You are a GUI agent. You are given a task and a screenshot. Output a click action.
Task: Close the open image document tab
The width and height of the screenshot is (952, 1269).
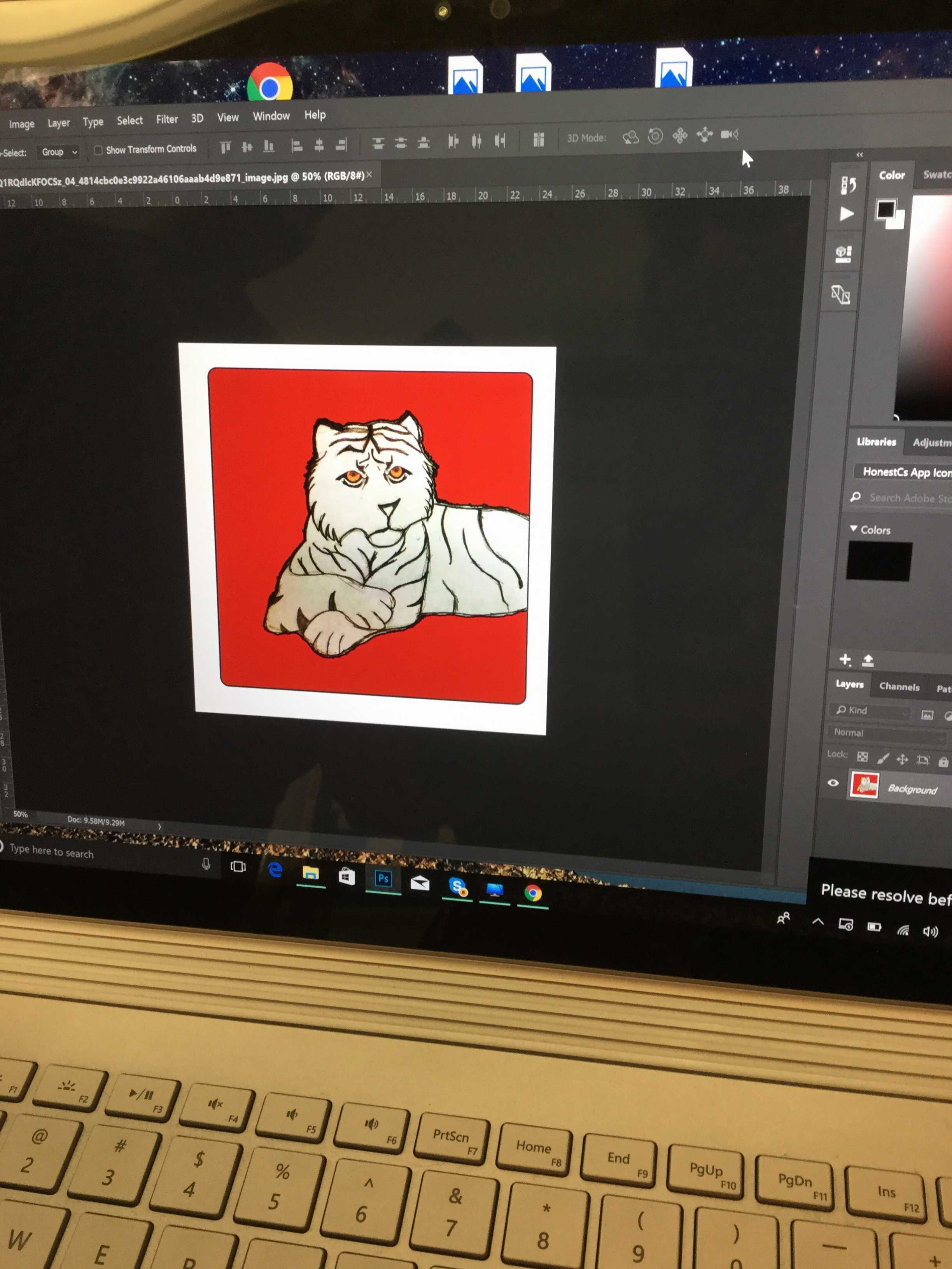[369, 174]
